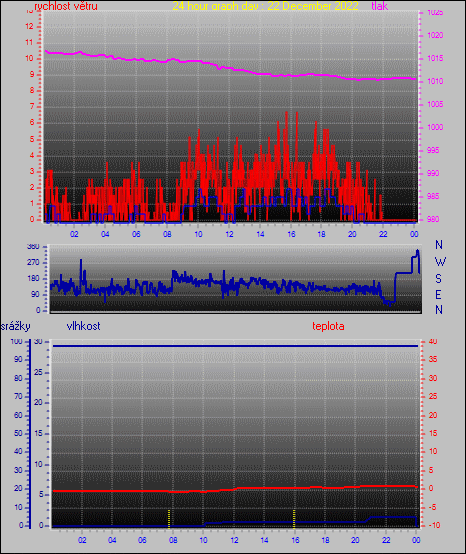Click the 360 value on the wind direction axis
466x554 pixels.
[33, 247]
